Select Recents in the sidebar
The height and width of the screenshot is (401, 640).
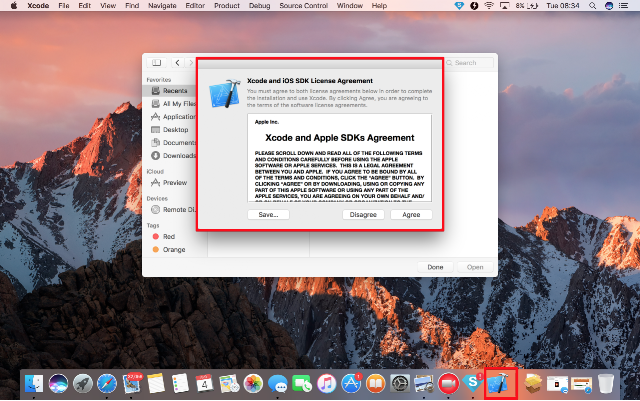pyautogui.click(x=170, y=91)
